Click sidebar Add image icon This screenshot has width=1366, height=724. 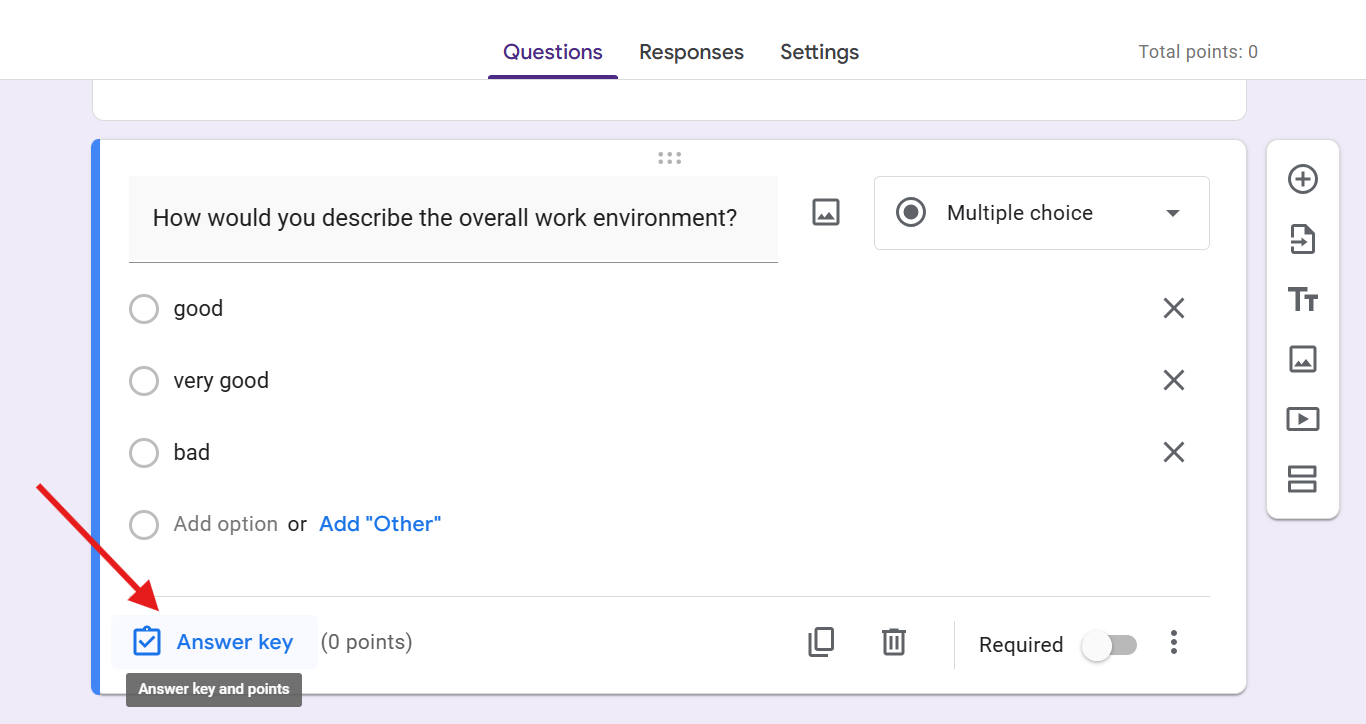[x=1302, y=359]
